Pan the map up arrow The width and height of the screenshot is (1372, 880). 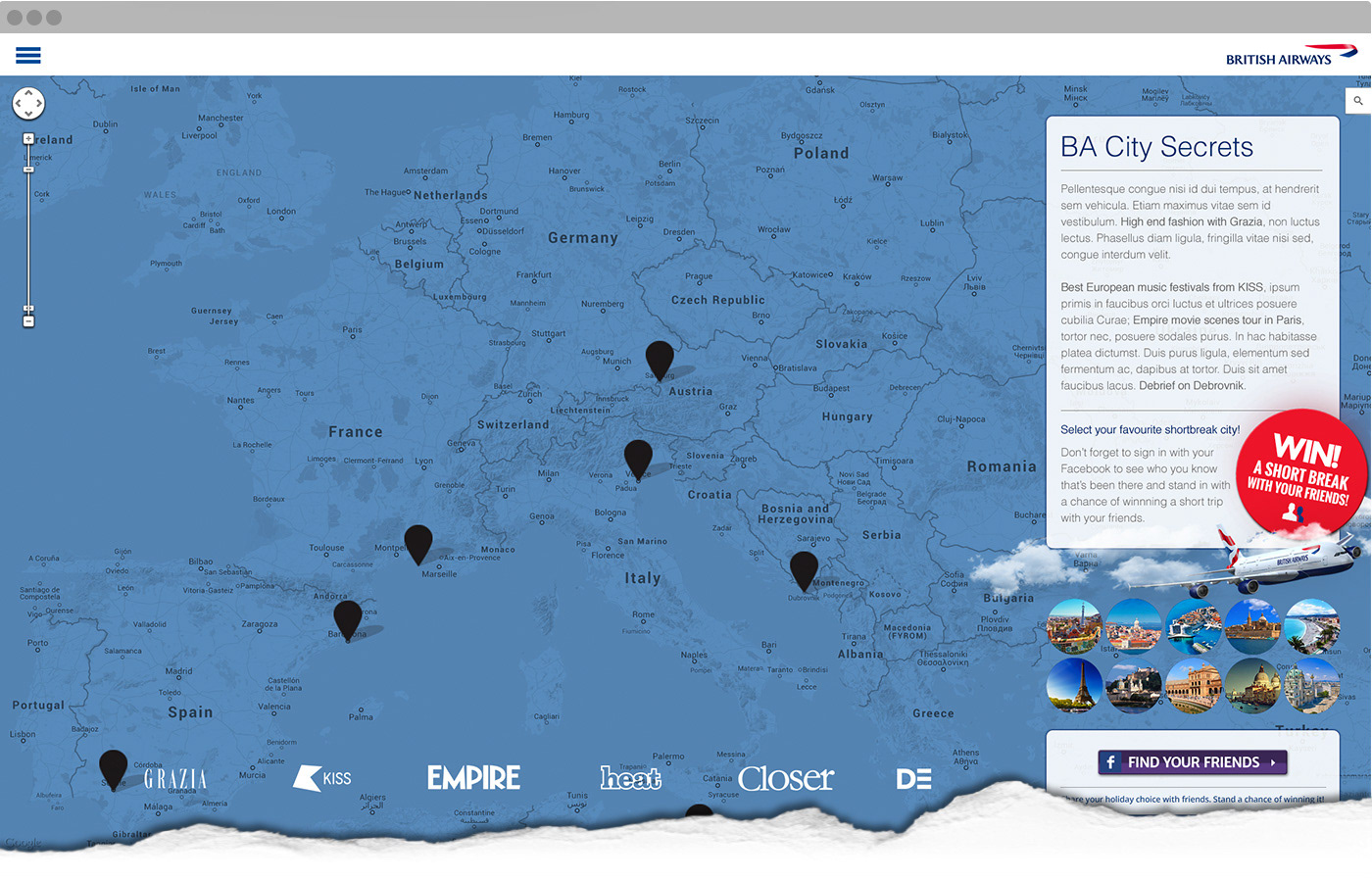click(x=28, y=92)
